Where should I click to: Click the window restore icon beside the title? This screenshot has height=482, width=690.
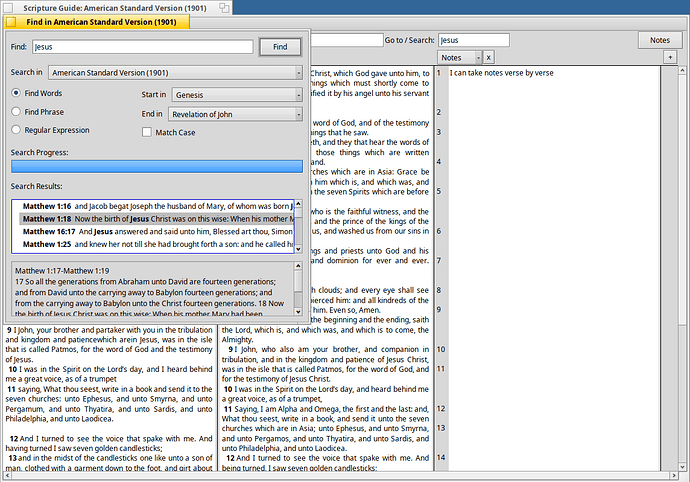[224, 7]
